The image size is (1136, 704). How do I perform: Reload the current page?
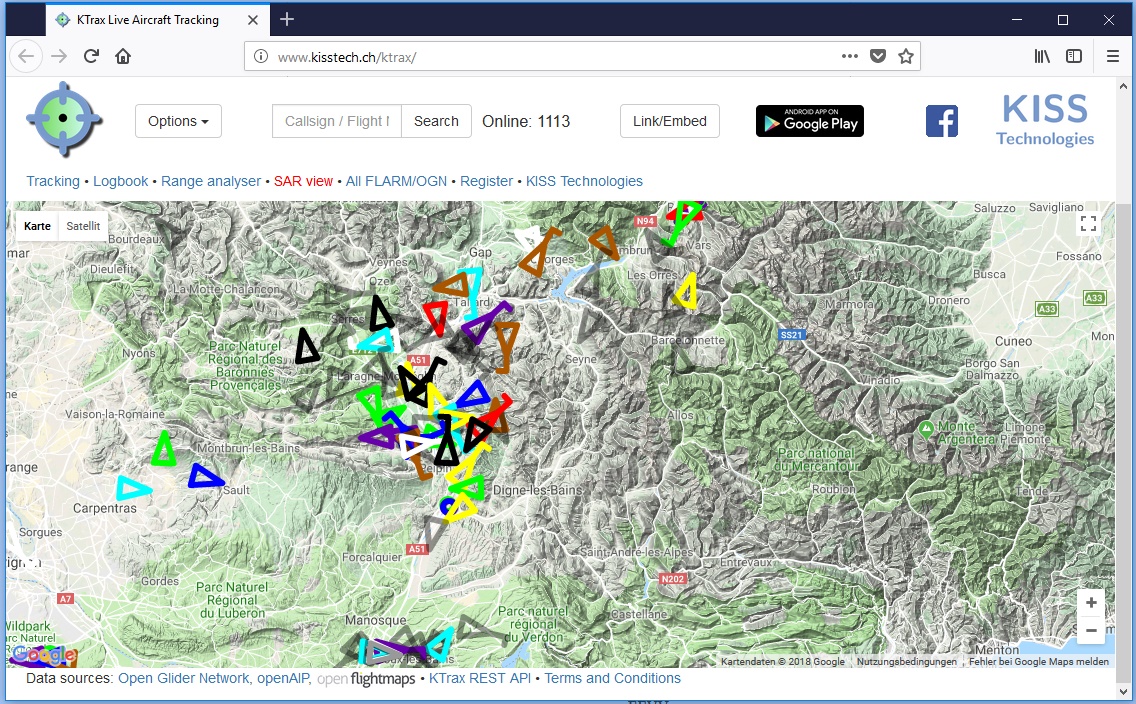tap(91, 56)
